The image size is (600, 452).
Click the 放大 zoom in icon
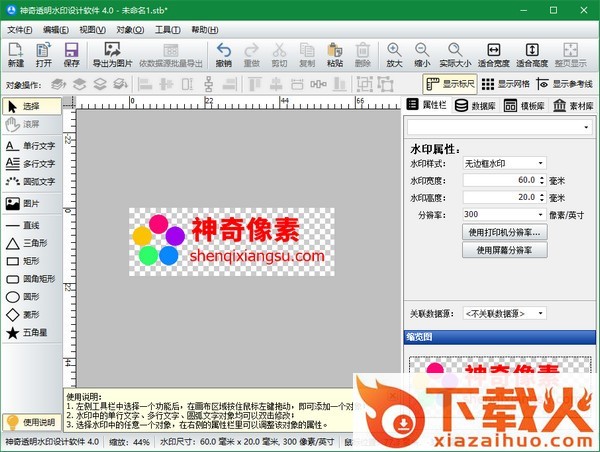coord(394,55)
